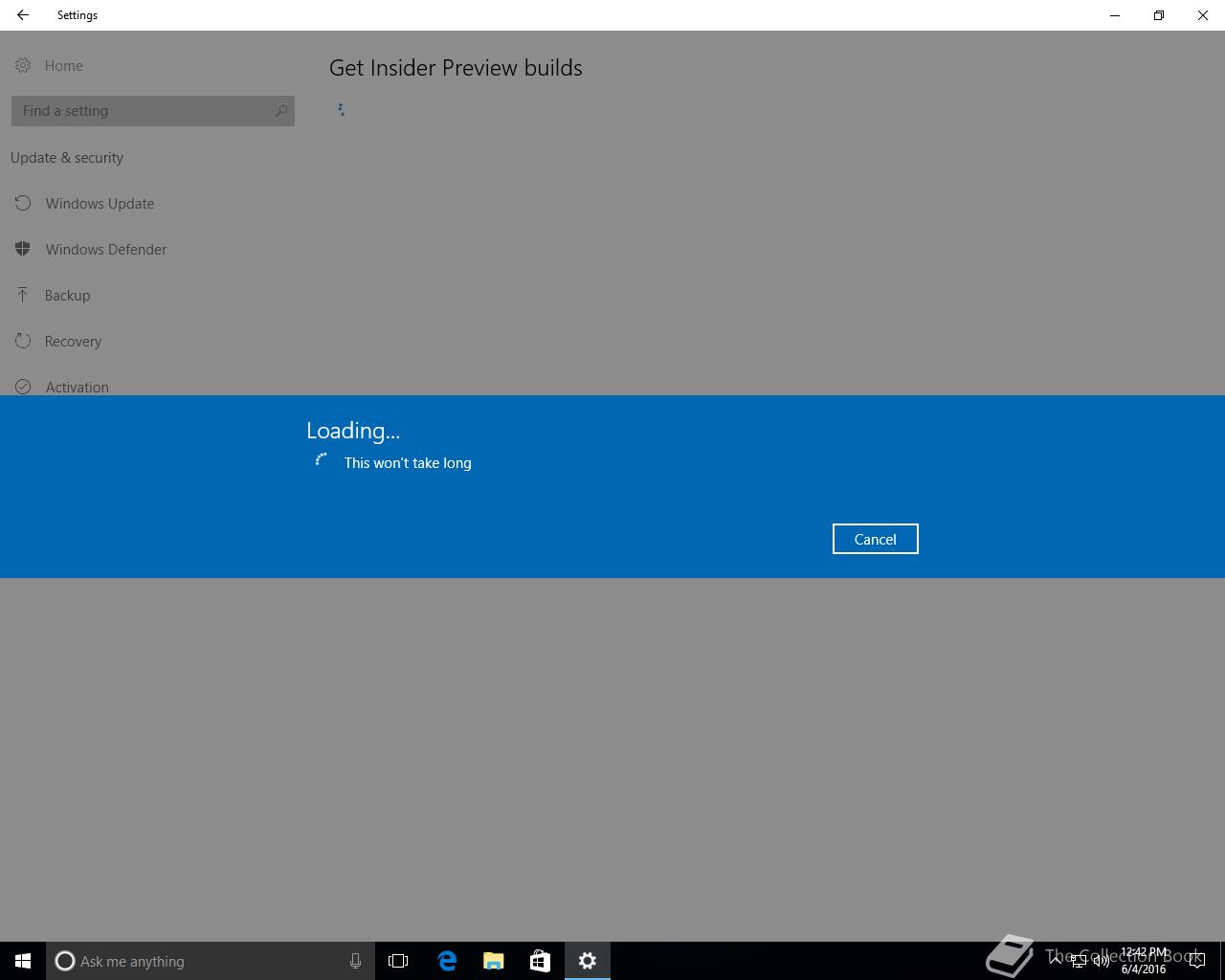Restore down the Settings window
This screenshot has height=980, width=1225.
click(1159, 15)
